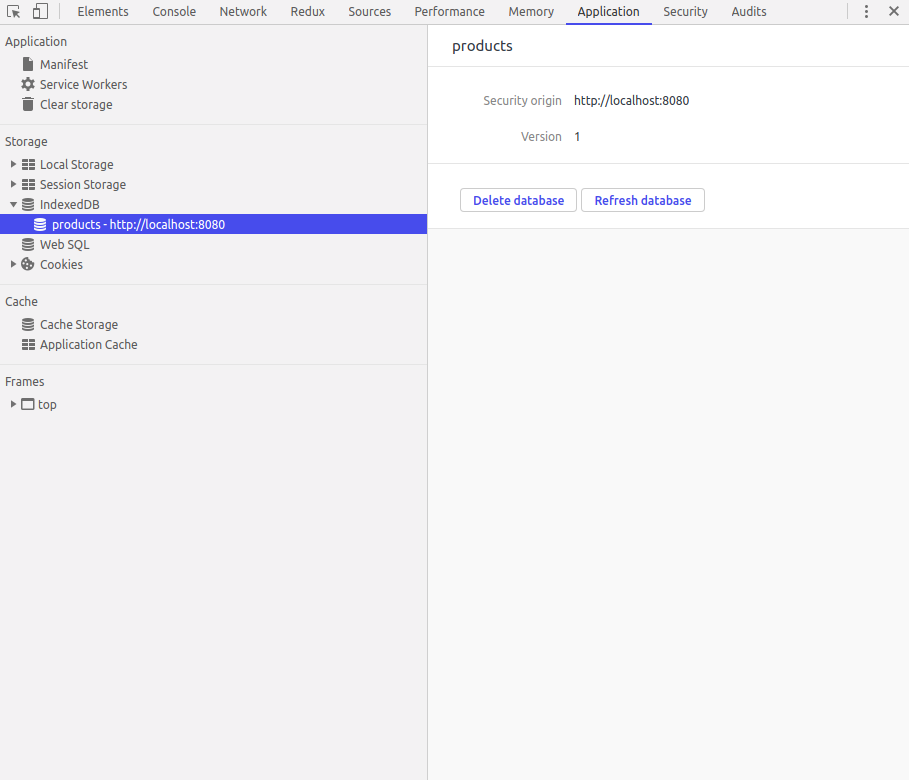Image resolution: width=909 pixels, height=780 pixels.
Task: Click the Cache Storage database icon
Action: [x=28, y=324]
